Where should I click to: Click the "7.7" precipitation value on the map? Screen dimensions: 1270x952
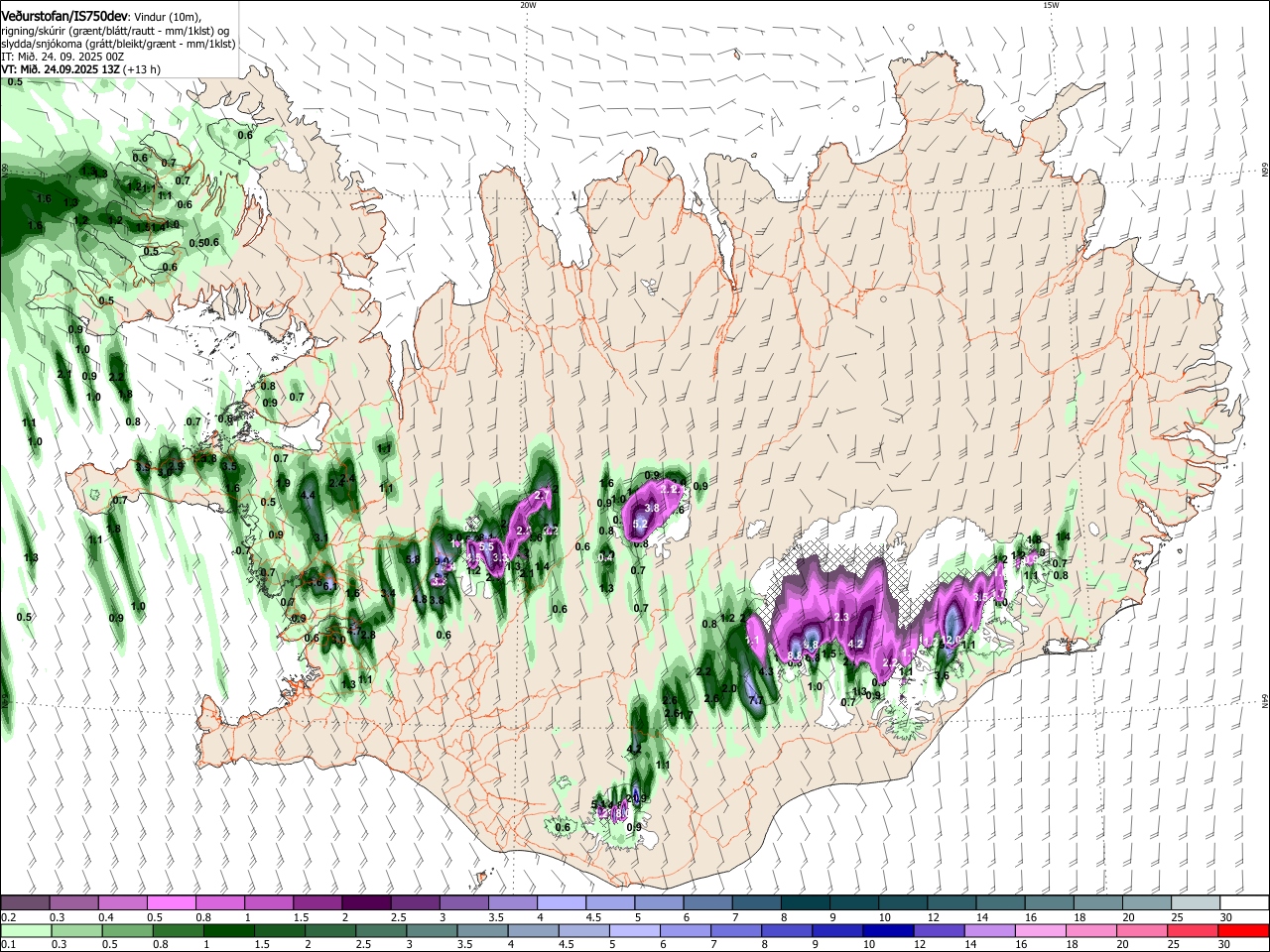point(756,700)
